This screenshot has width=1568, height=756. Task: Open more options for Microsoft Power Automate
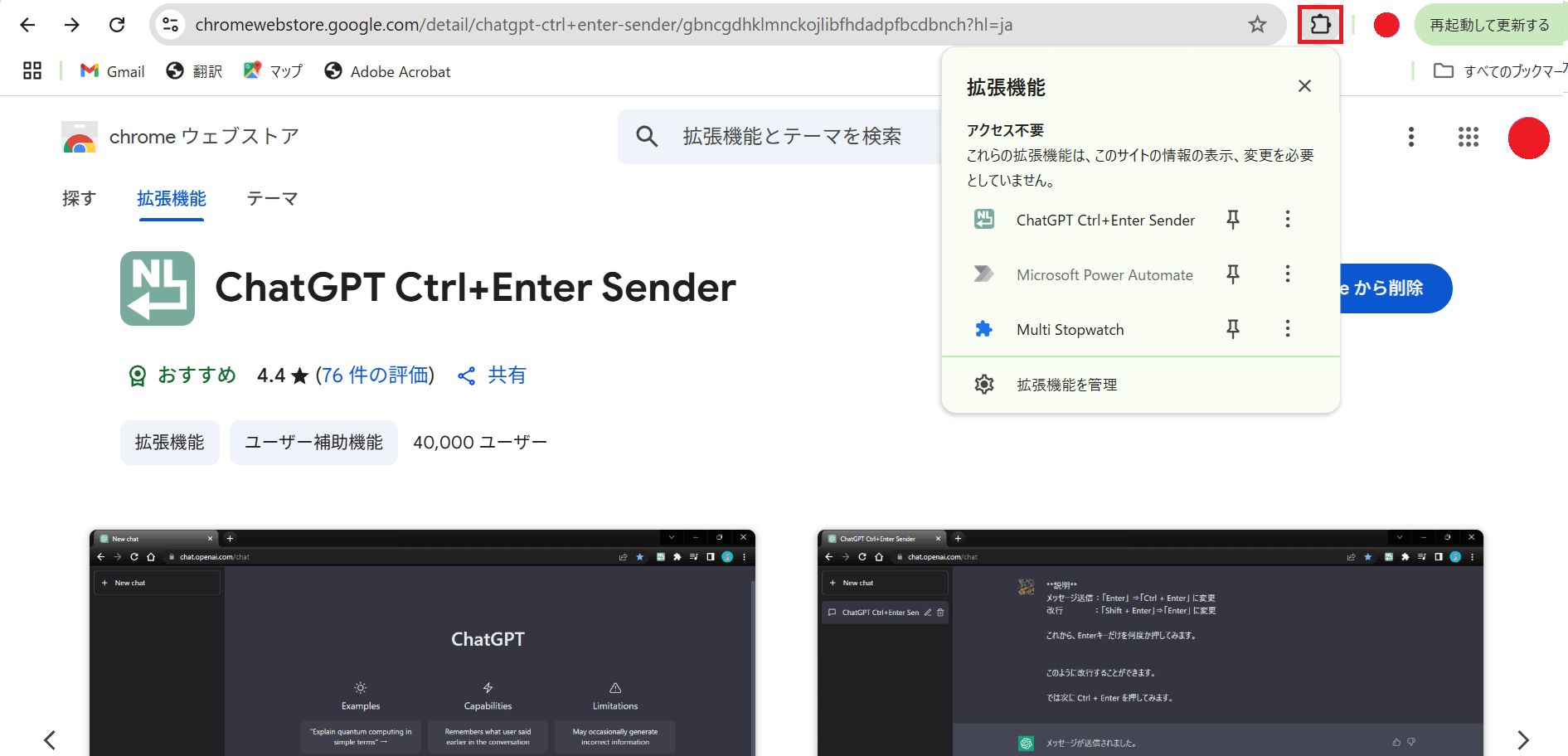coord(1288,274)
